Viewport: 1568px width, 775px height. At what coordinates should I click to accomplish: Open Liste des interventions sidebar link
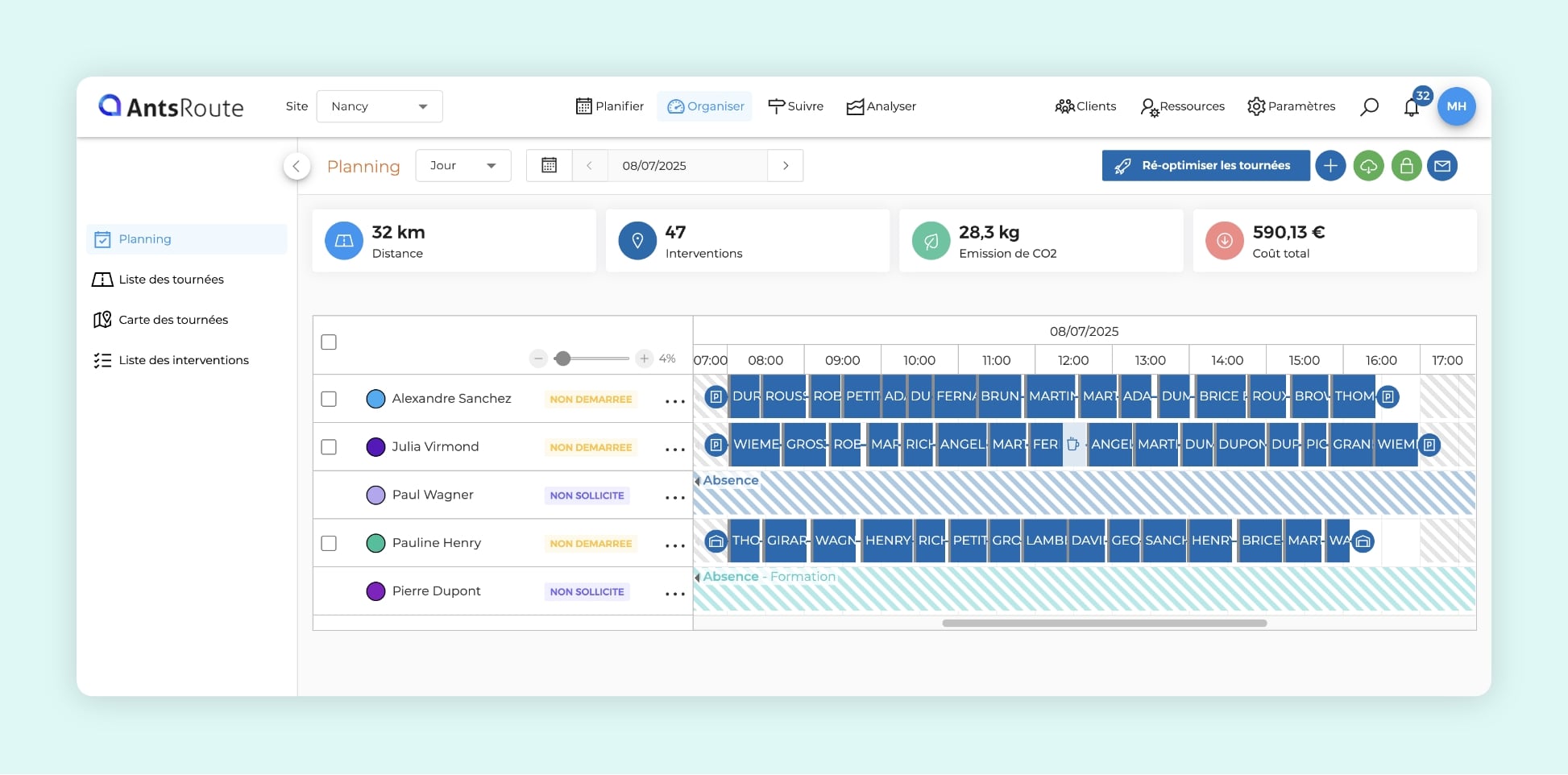pos(172,360)
